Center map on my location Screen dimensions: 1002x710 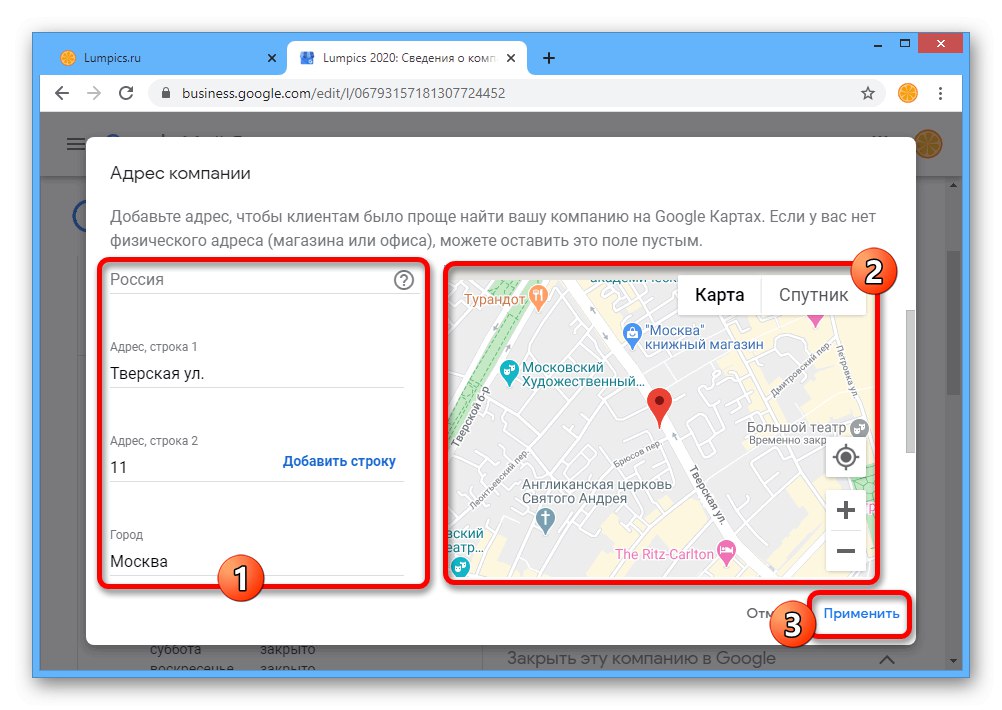pos(845,457)
